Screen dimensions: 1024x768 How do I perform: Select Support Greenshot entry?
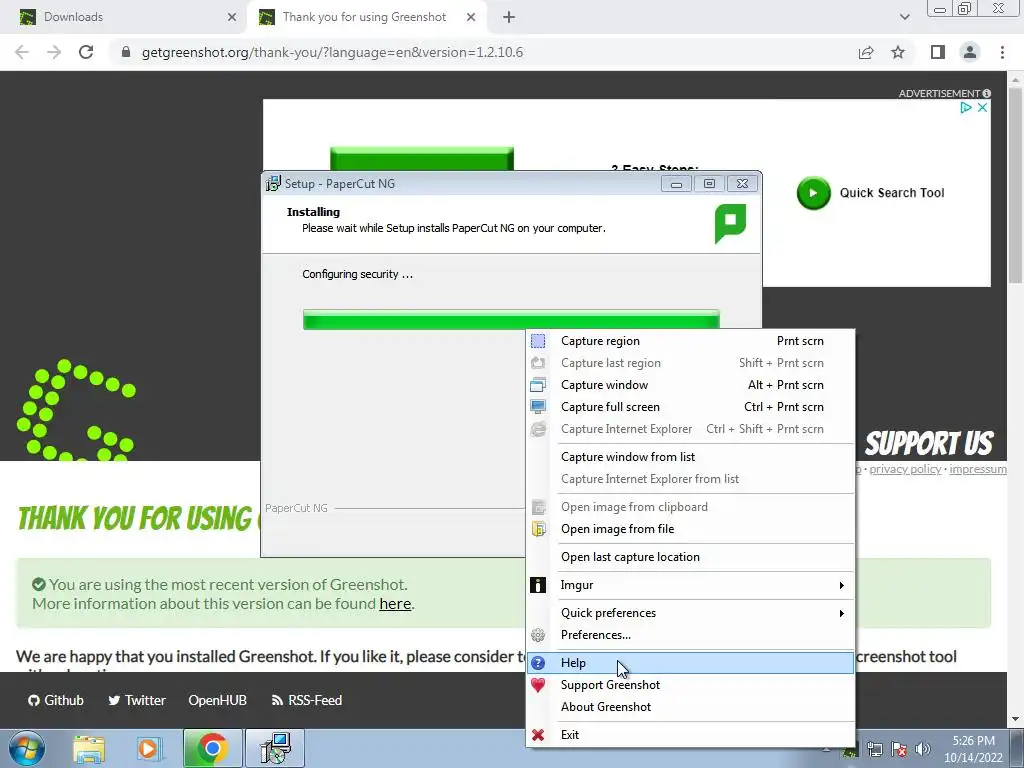pos(690,685)
